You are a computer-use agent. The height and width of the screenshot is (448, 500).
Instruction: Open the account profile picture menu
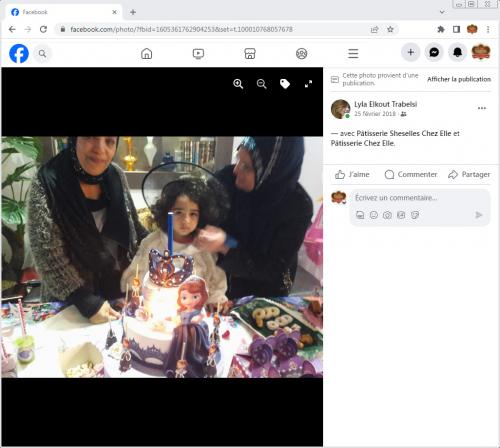[481, 52]
